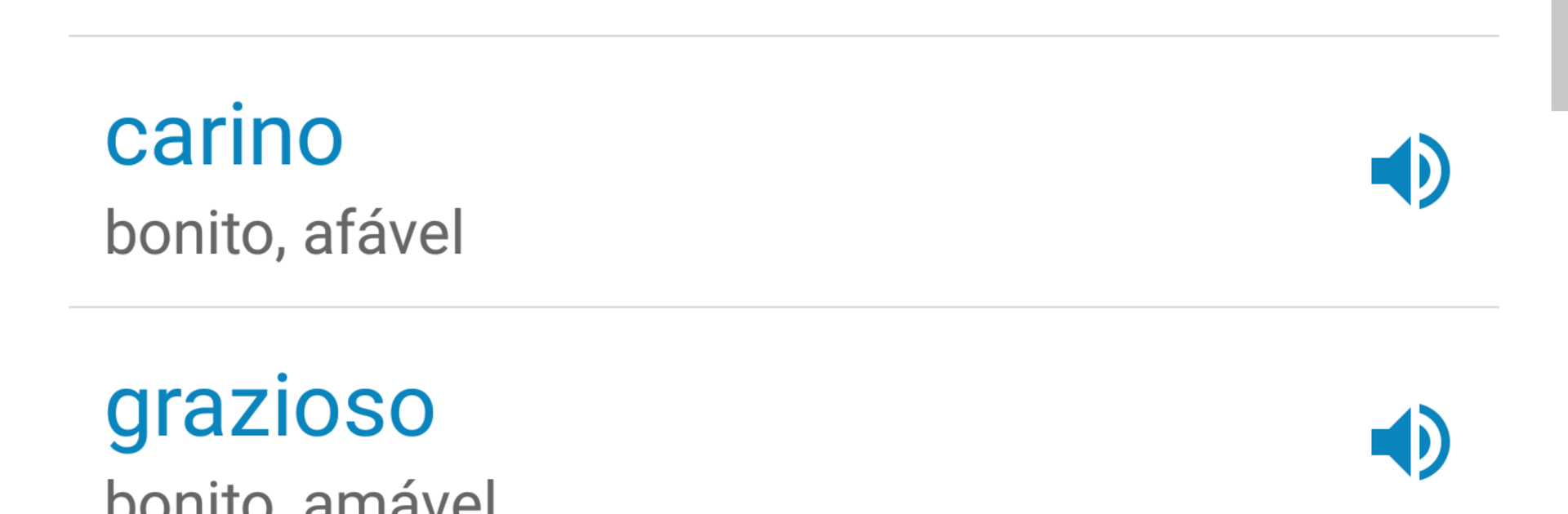Open the carino dictionary entry row

point(735,171)
